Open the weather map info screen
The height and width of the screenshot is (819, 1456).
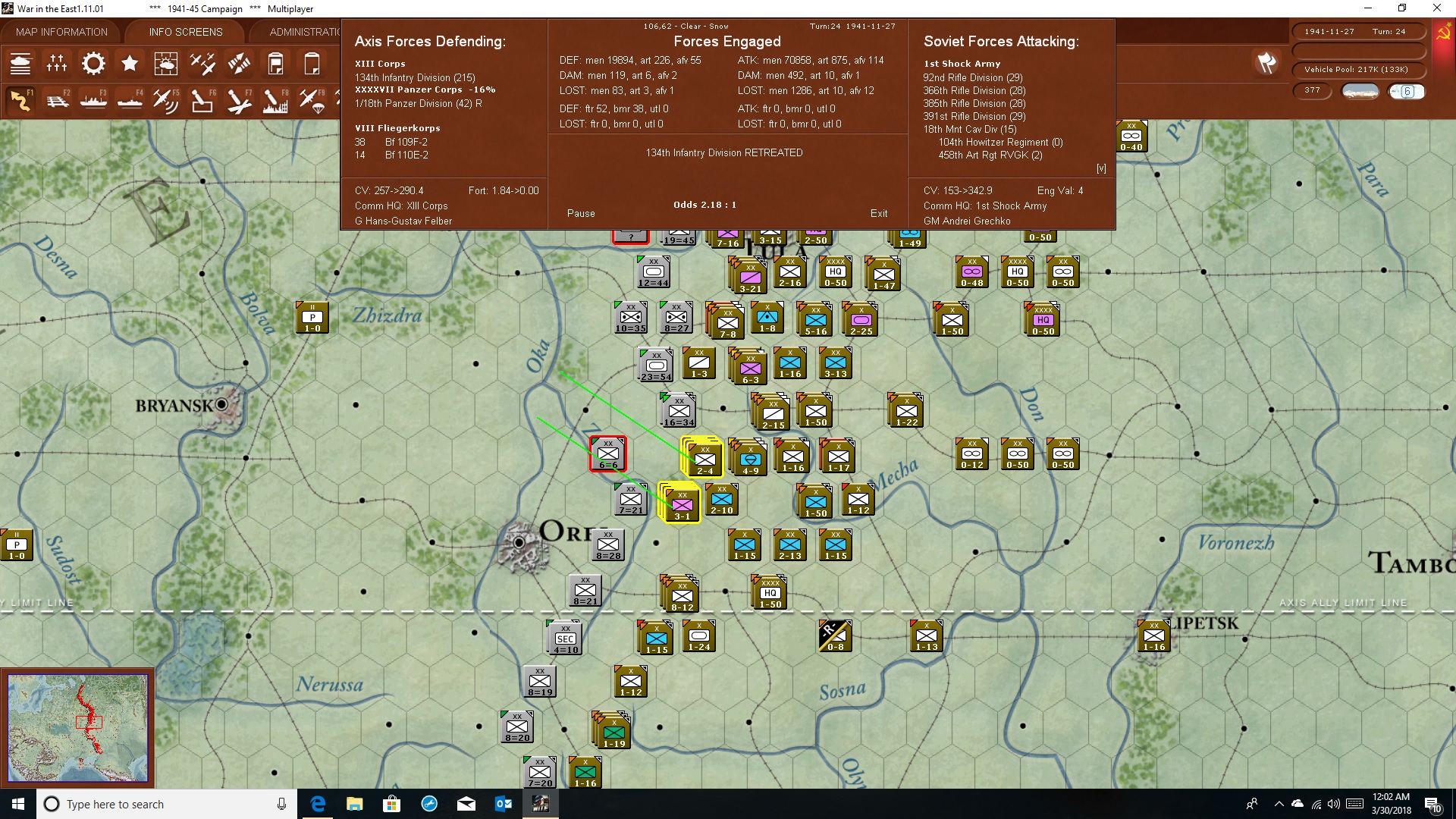166,64
